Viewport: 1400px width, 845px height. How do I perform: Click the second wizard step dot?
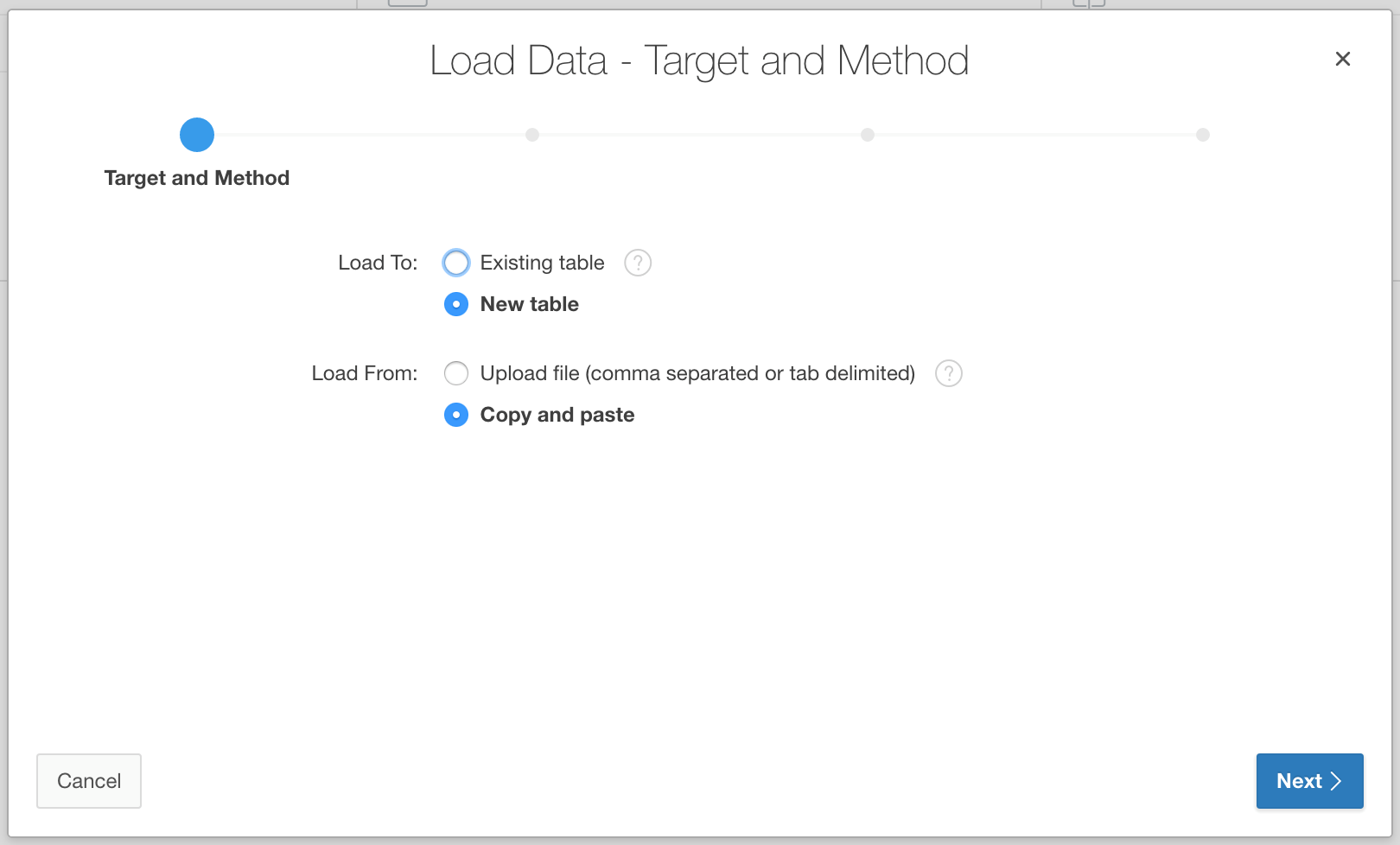pyautogui.click(x=532, y=135)
